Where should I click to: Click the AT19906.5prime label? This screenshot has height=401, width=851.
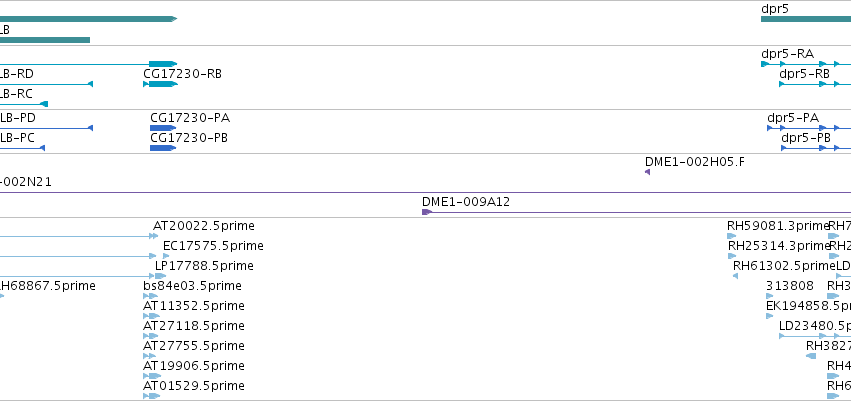(194, 366)
